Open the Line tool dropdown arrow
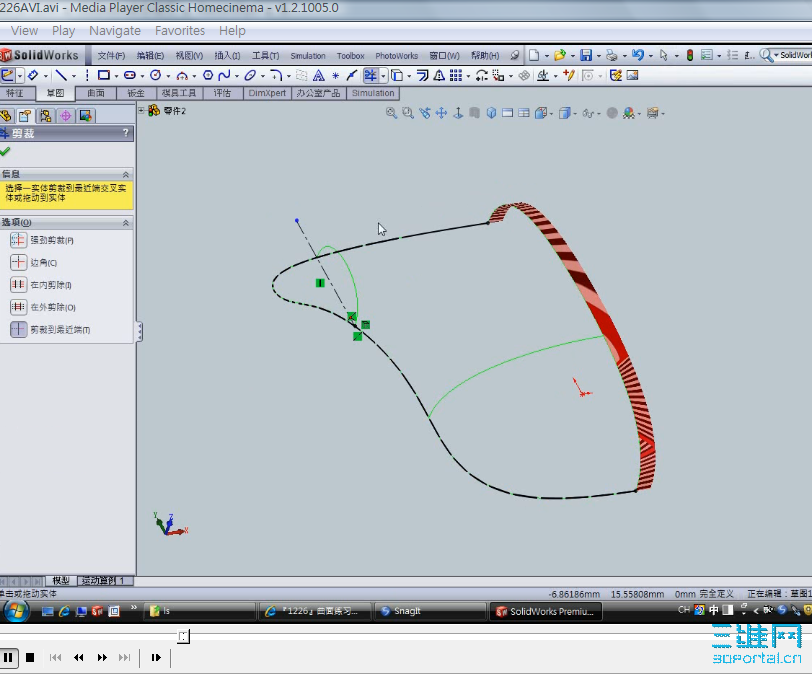The image size is (812, 674). [74, 76]
